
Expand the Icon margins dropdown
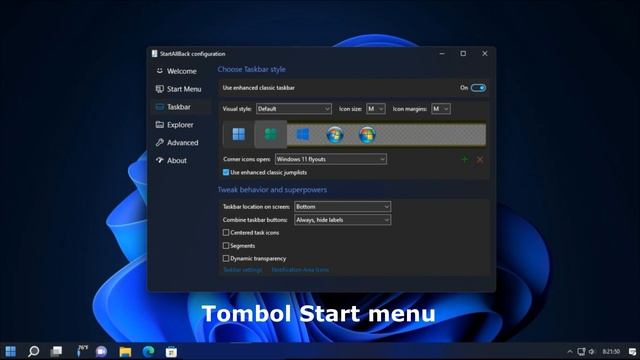click(441, 109)
